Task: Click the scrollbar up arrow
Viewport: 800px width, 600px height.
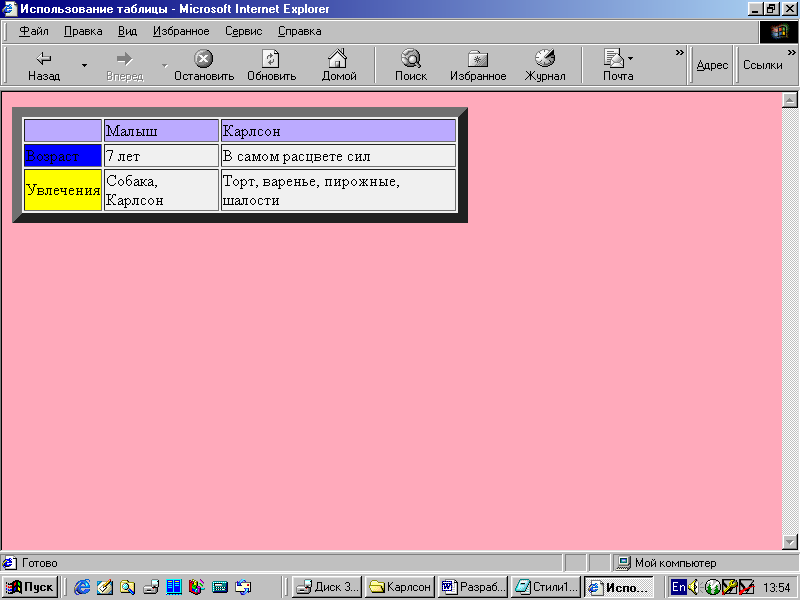Action: (789, 100)
